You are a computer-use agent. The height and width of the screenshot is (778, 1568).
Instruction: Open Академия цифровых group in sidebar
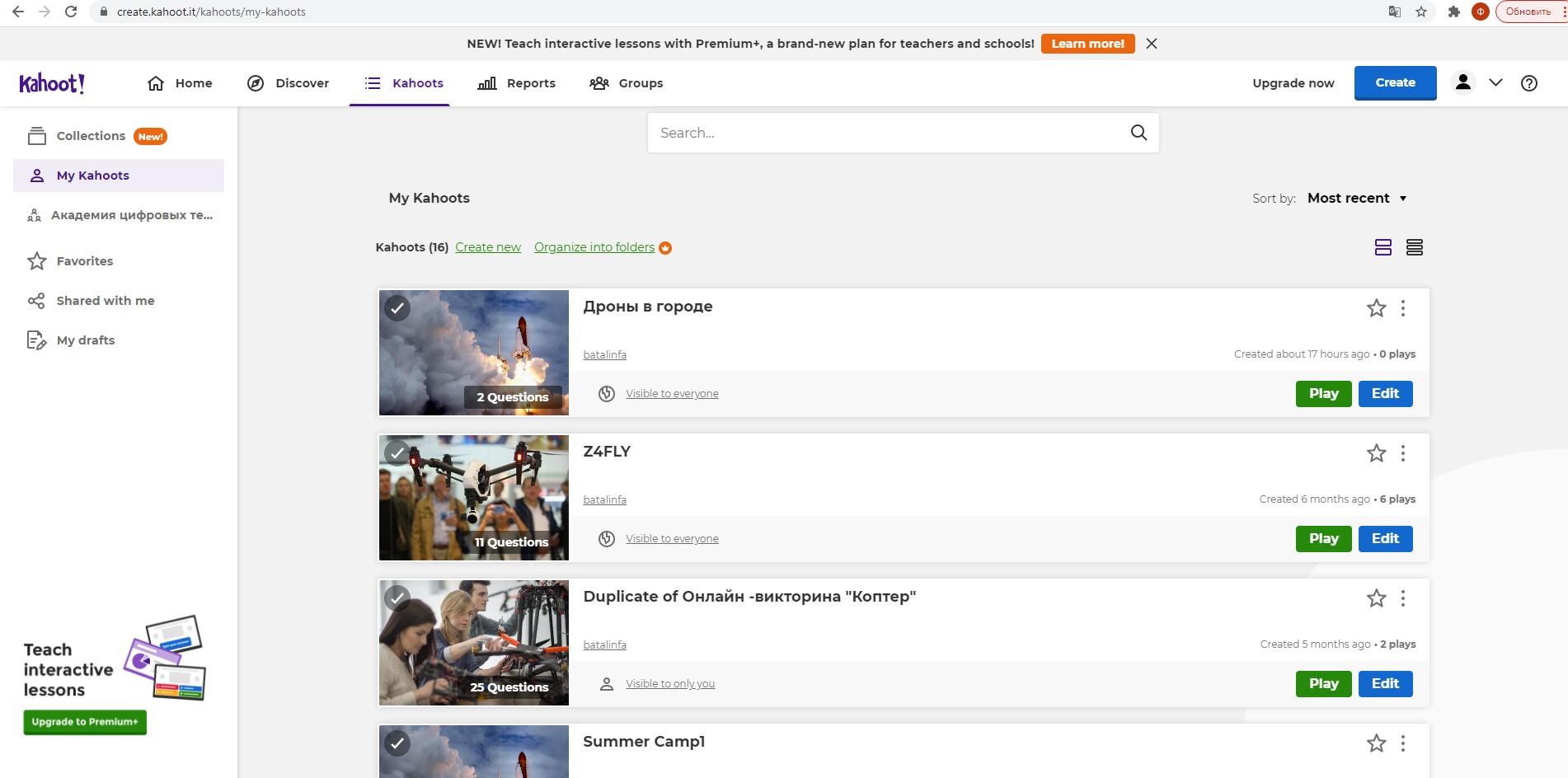119,215
